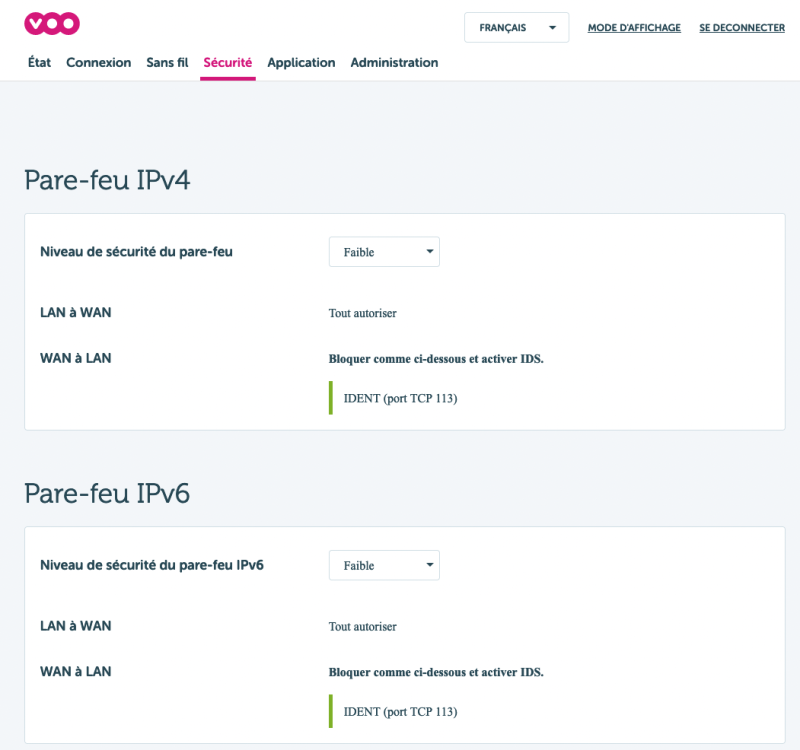This screenshot has height=750, width=800.
Task: Click the IPv6 Faible dropdown arrow
Action: pyautogui.click(x=430, y=565)
